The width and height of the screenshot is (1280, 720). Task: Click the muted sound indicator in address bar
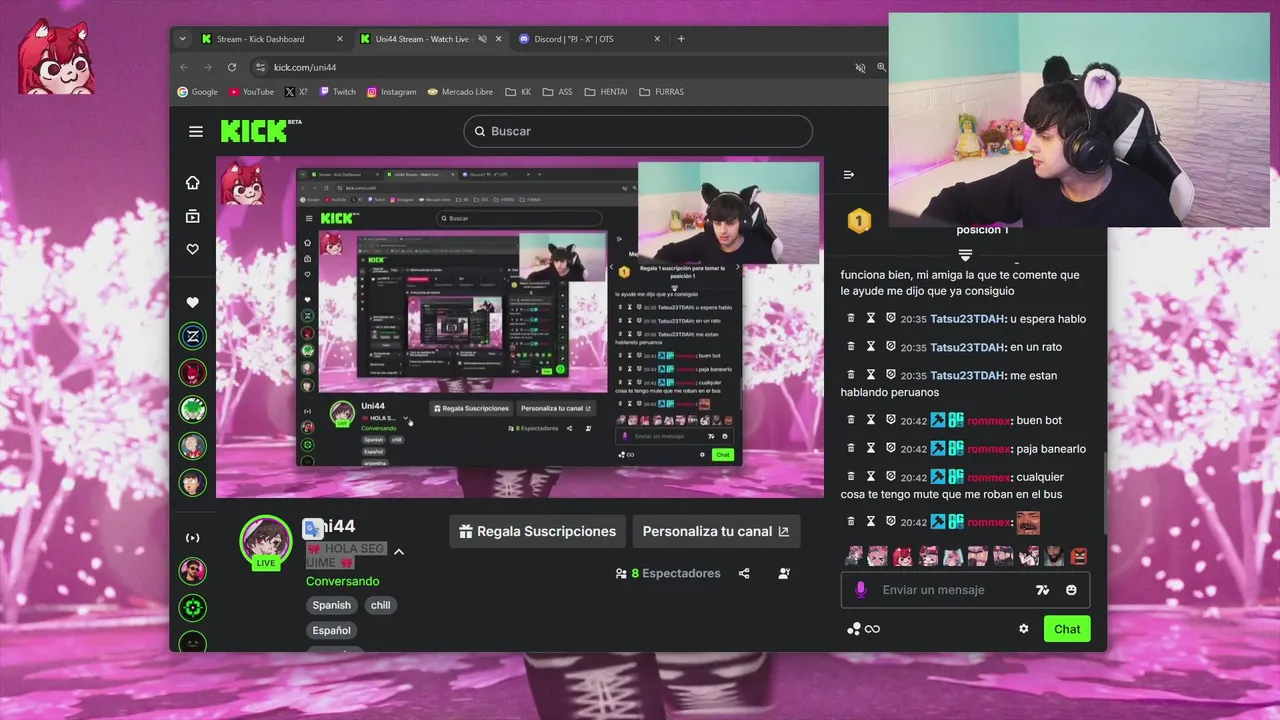tap(860, 67)
